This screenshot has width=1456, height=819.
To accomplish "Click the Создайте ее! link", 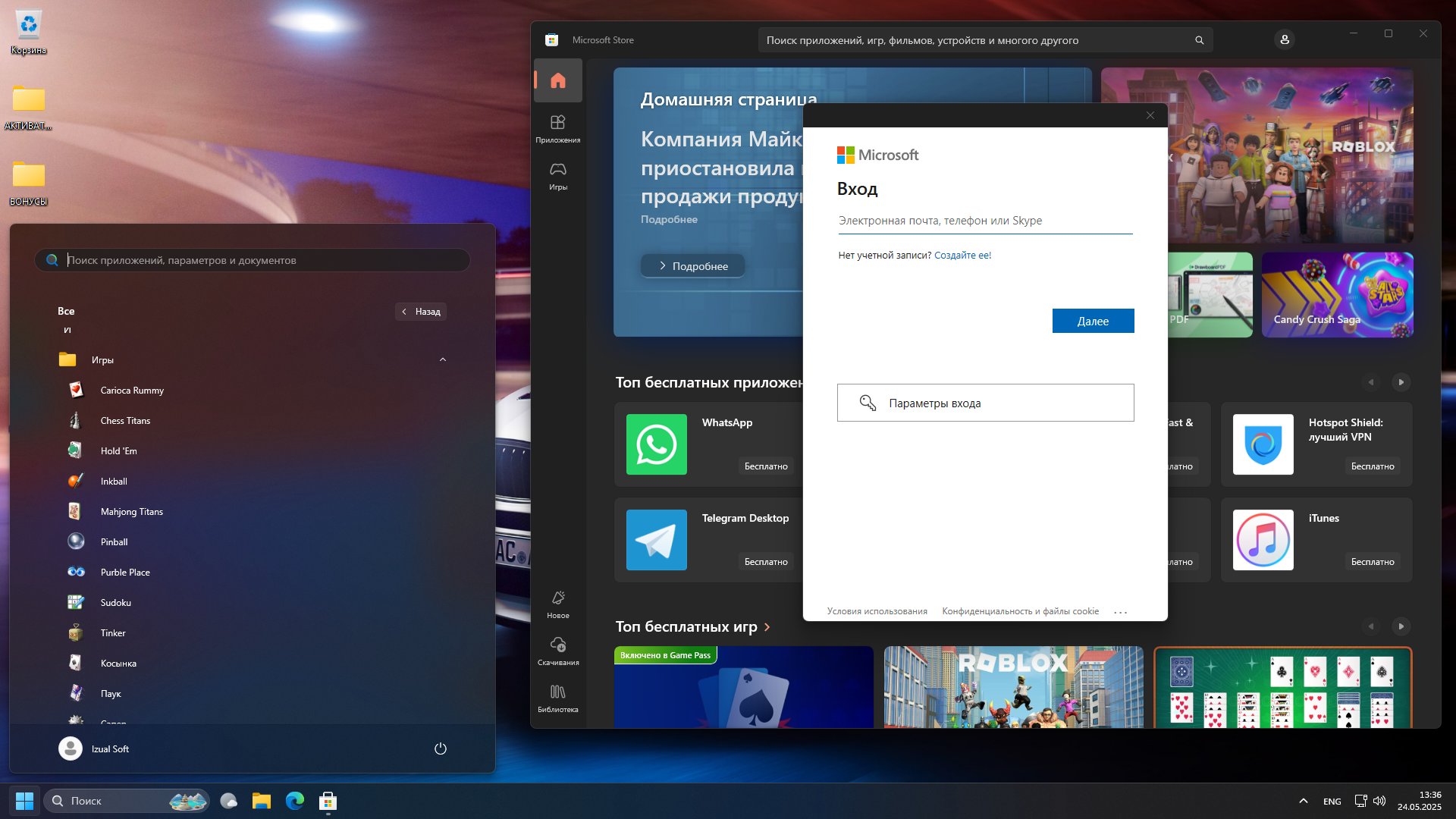I will (x=962, y=256).
